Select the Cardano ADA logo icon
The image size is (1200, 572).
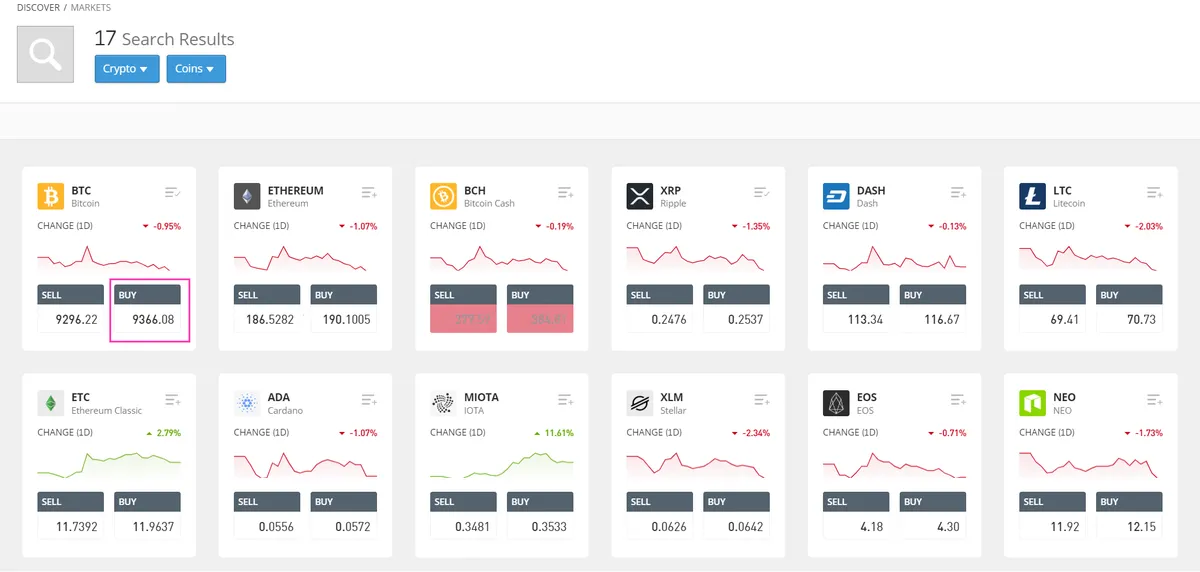[x=247, y=403]
